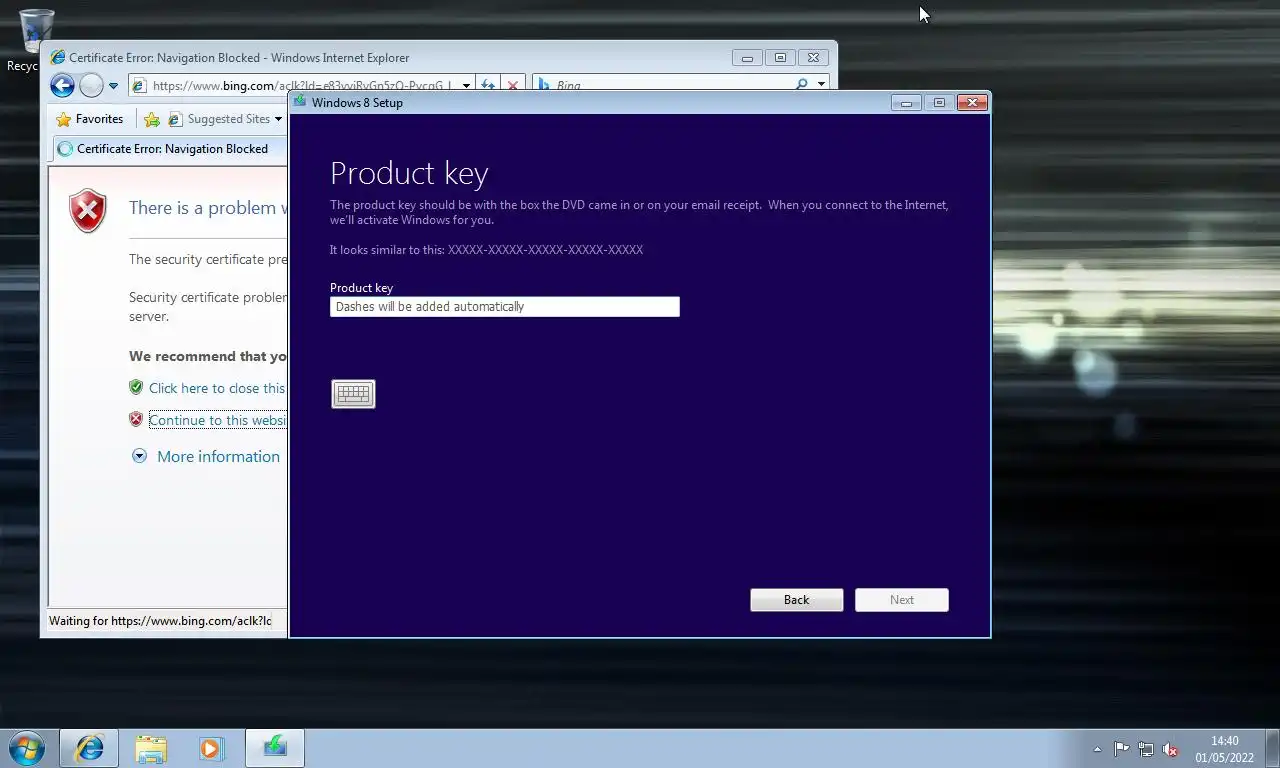Click the greyed-out Next button in Setup
Viewport: 1280px width, 768px height.
[x=902, y=600]
